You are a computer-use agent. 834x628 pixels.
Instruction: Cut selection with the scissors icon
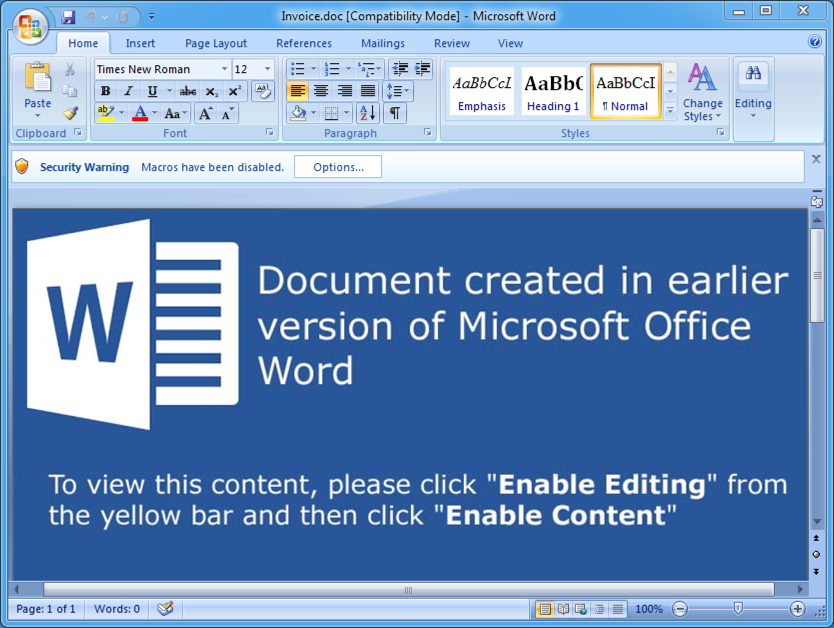70,69
